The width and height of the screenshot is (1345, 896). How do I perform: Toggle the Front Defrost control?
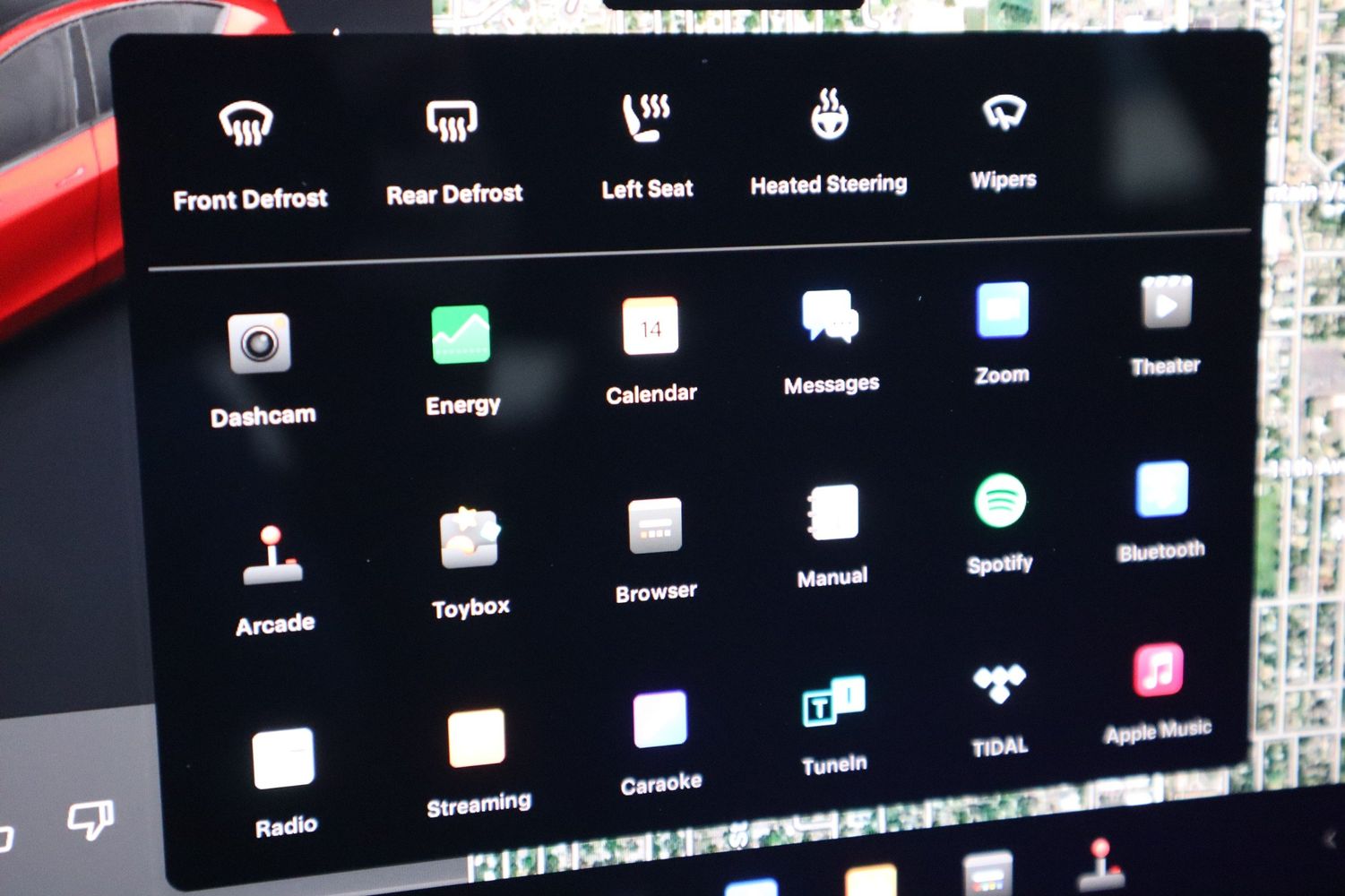click(x=246, y=124)
